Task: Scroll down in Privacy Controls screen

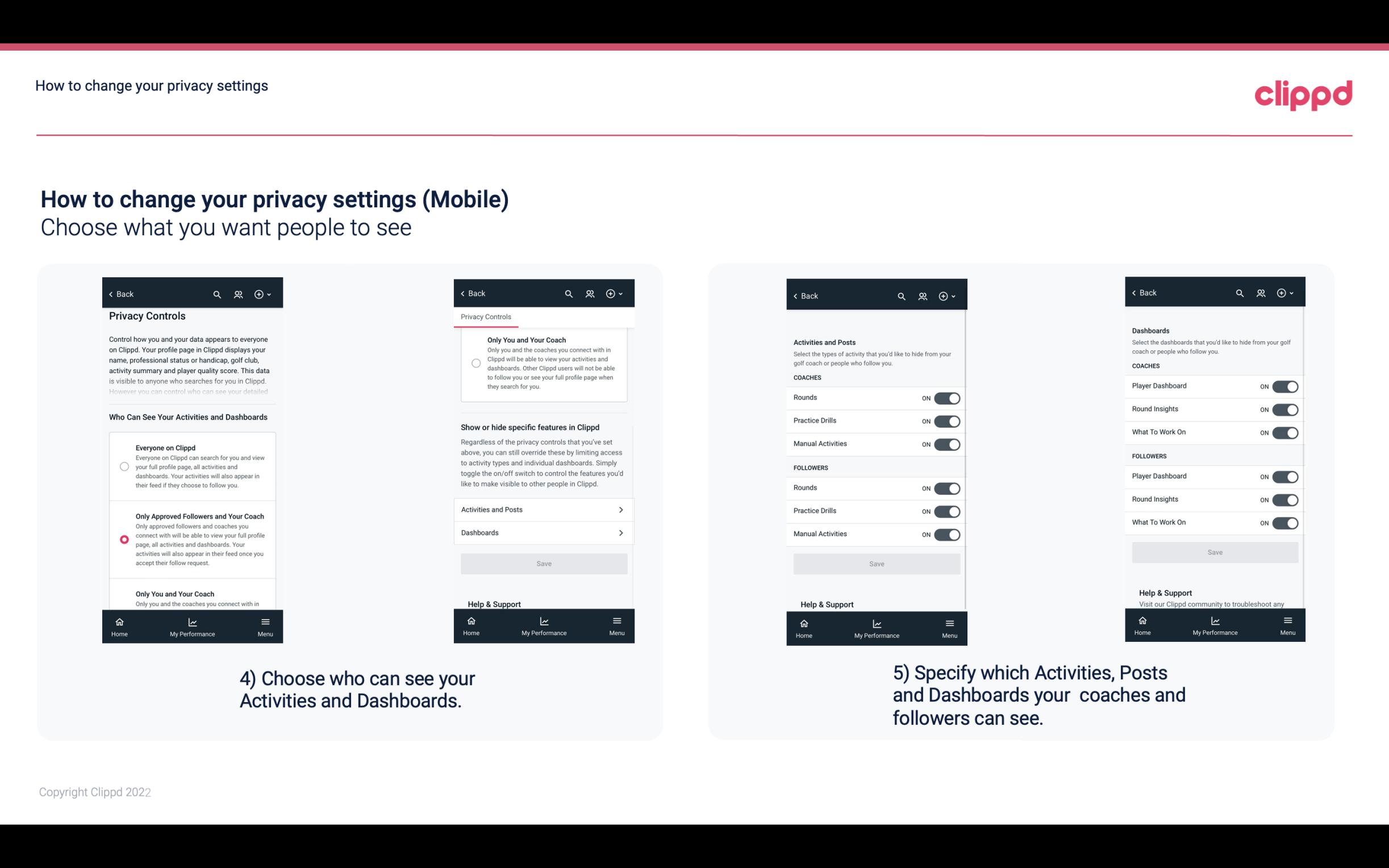Action: [x=191, y=460]
